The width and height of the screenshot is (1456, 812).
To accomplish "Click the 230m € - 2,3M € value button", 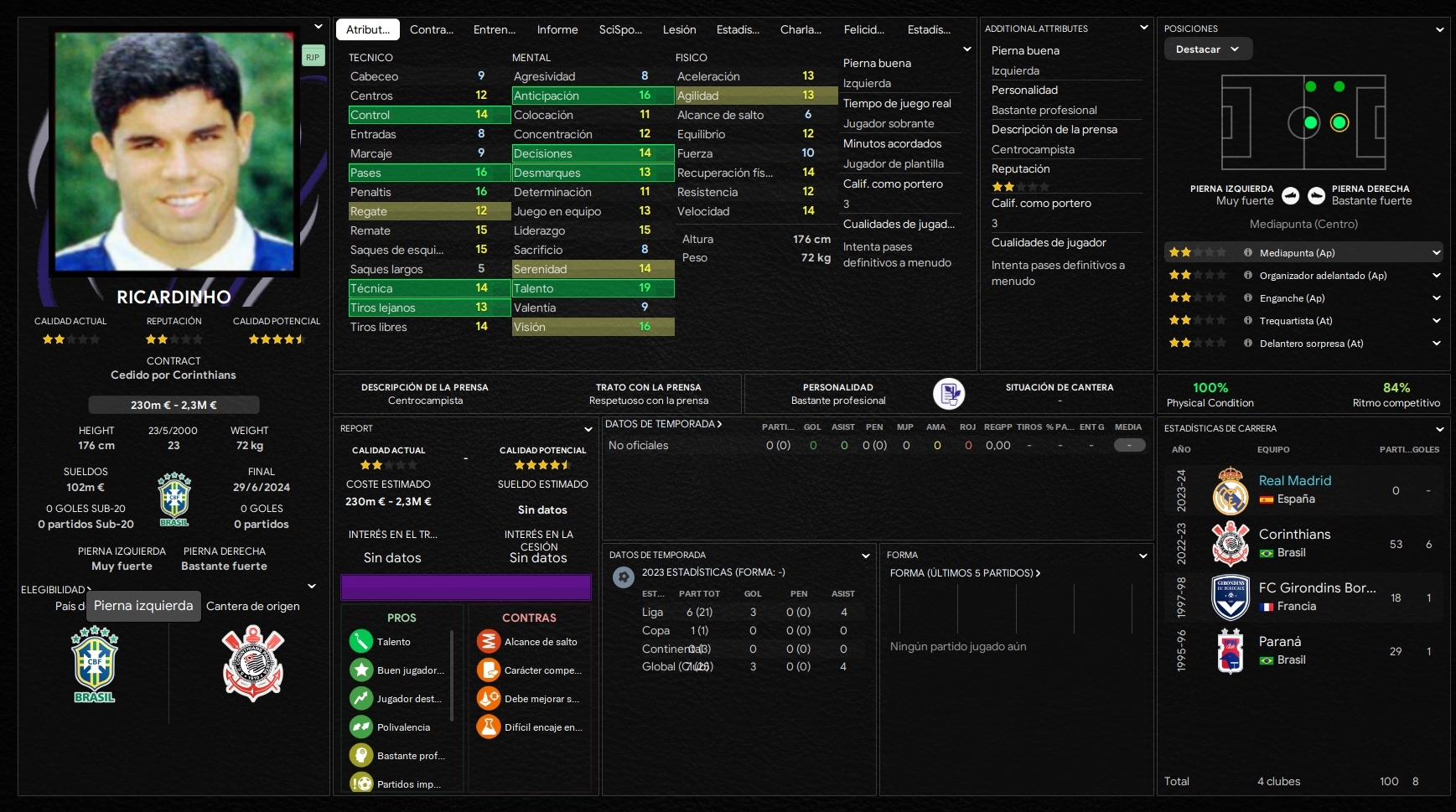I will tap(174, 405).
